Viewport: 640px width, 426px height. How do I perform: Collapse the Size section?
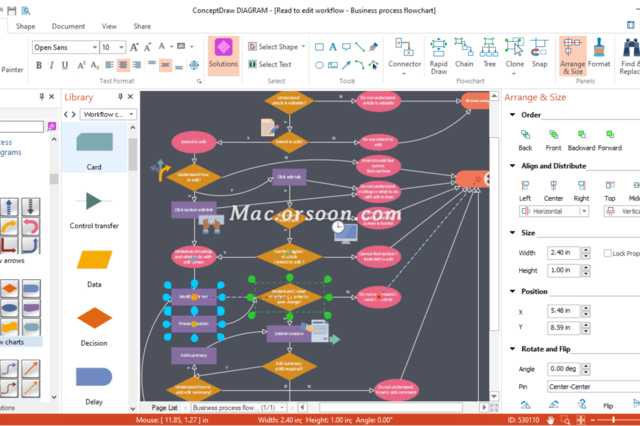(x=513, y=233)
